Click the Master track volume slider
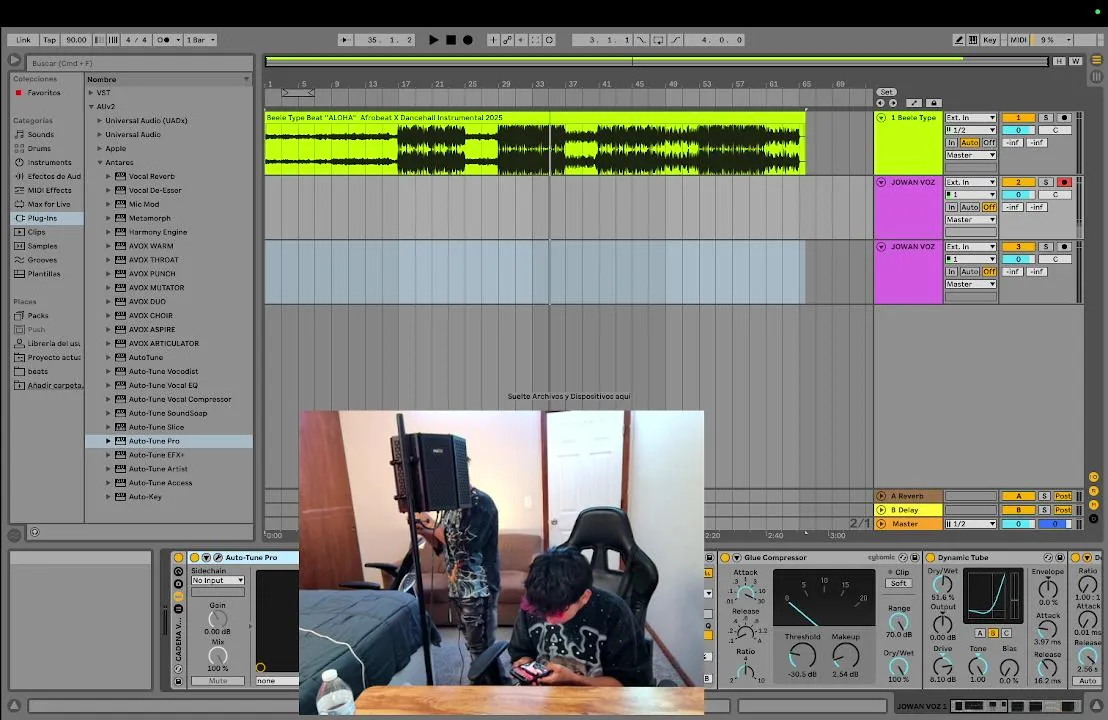Viewport: 1108px width, 720px height. (1018, 524)
